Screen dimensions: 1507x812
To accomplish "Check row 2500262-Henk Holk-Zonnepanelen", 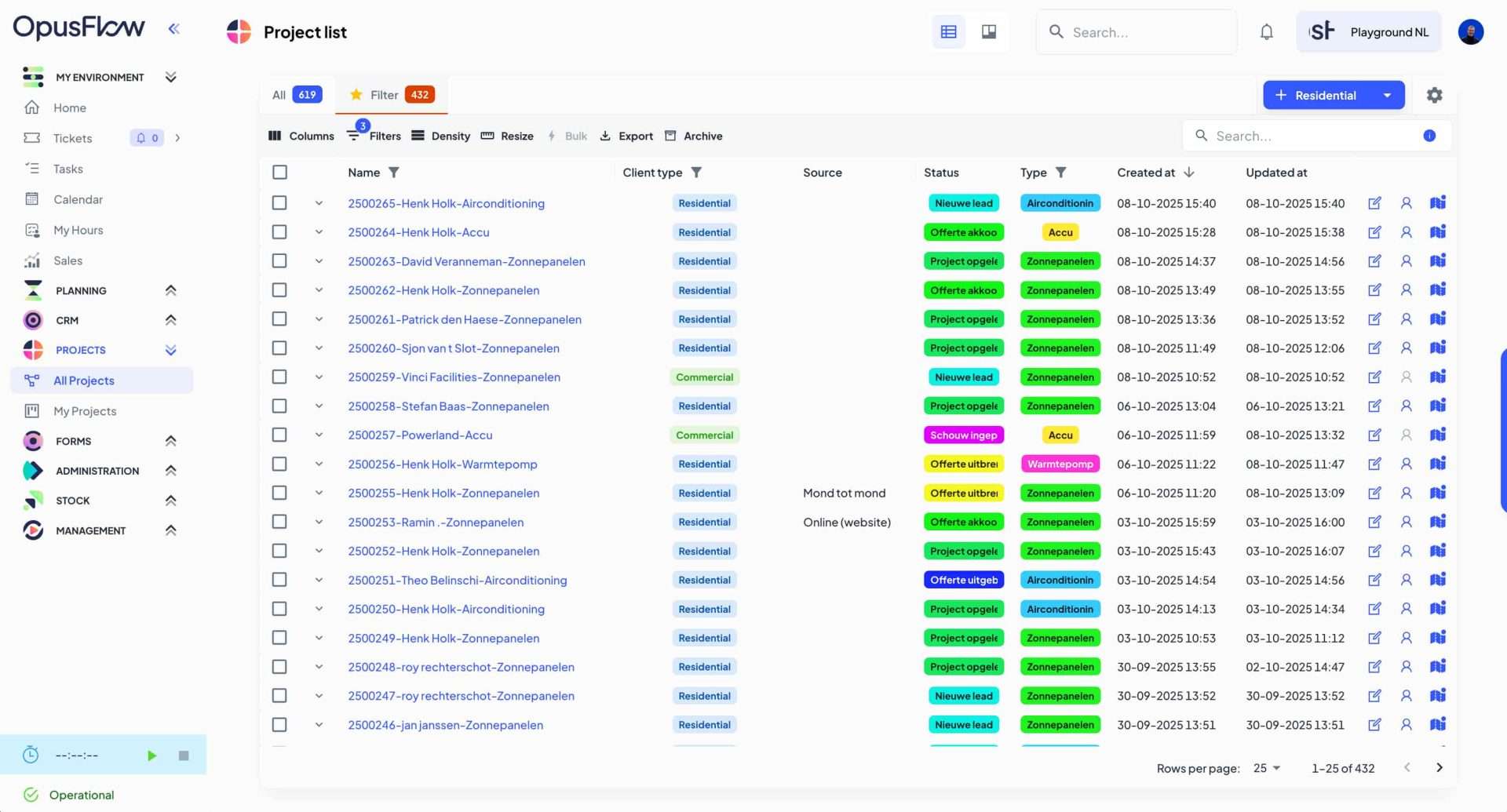I will (279, 290).
